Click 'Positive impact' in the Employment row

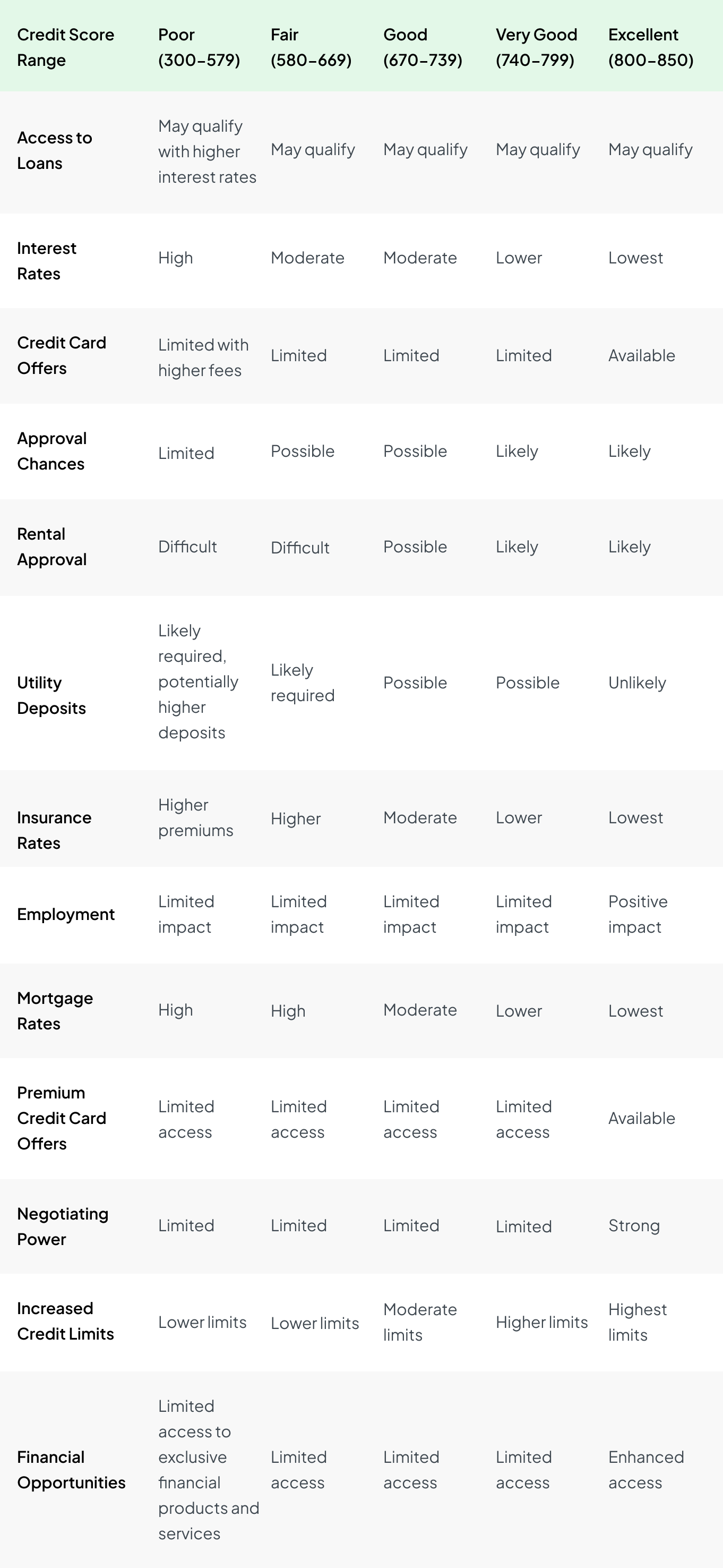[x=638, y=914]
